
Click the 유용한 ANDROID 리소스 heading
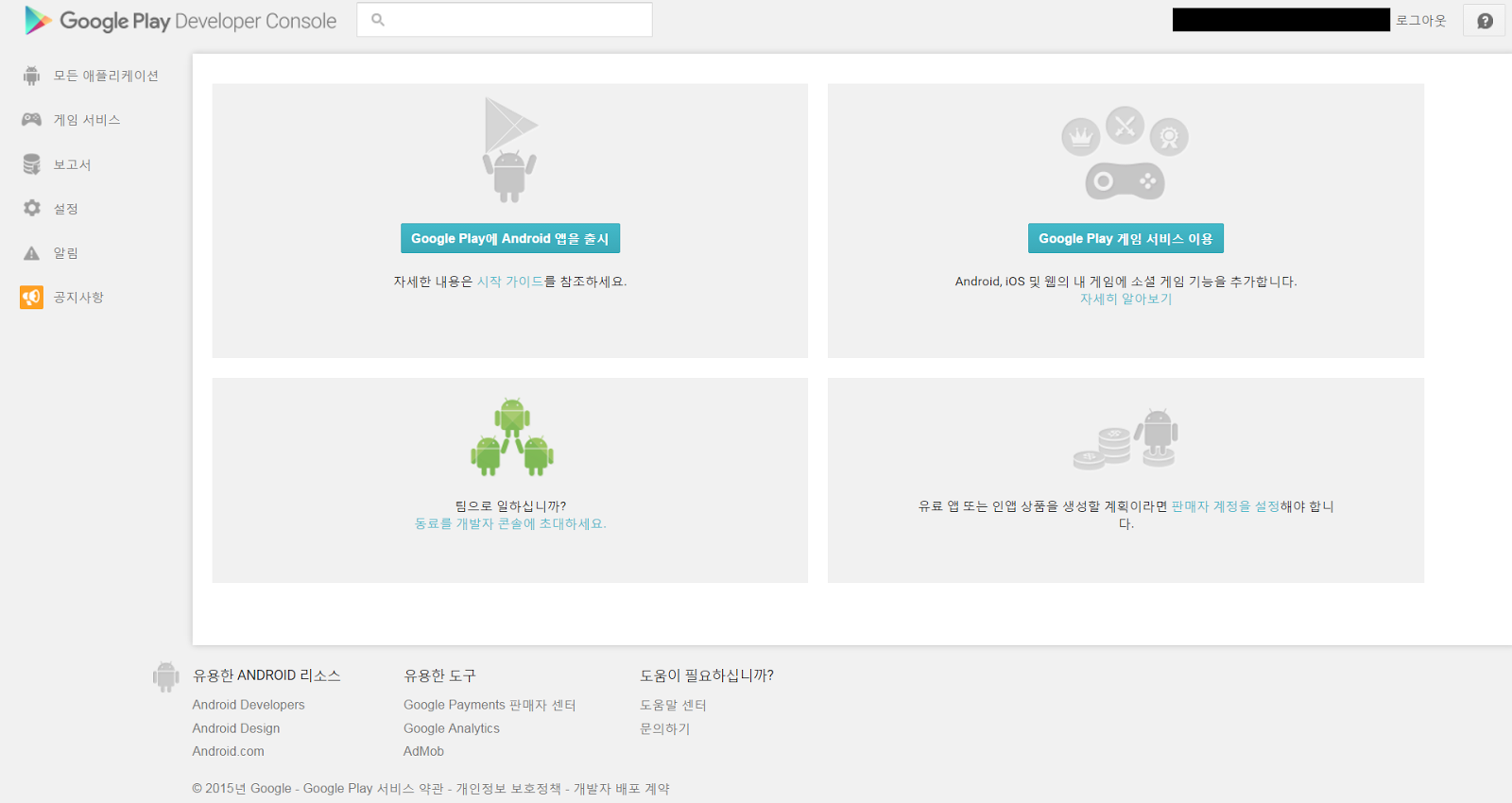click(266, 675)
